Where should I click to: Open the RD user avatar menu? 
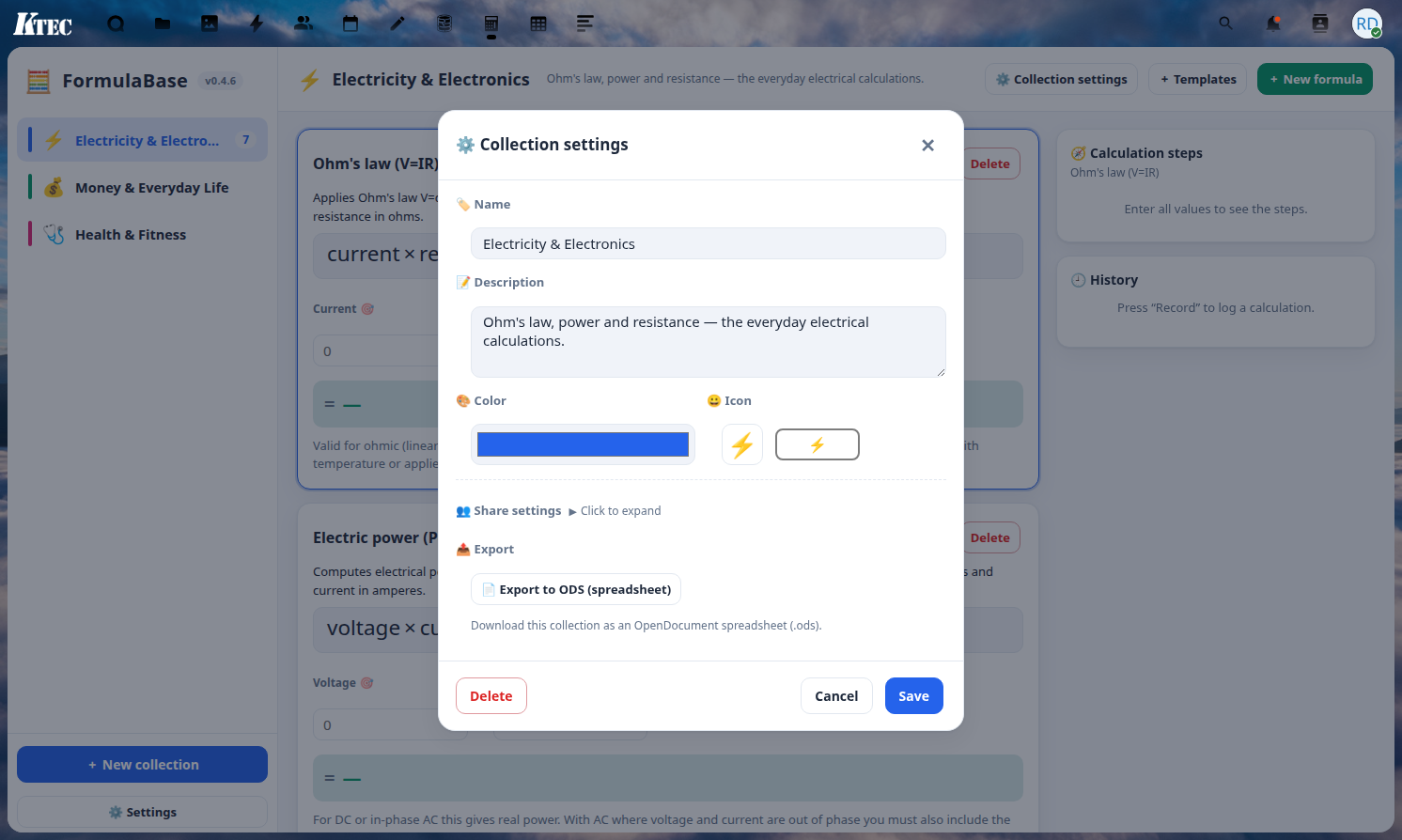pyautogui.click(x=1367, y=23)
